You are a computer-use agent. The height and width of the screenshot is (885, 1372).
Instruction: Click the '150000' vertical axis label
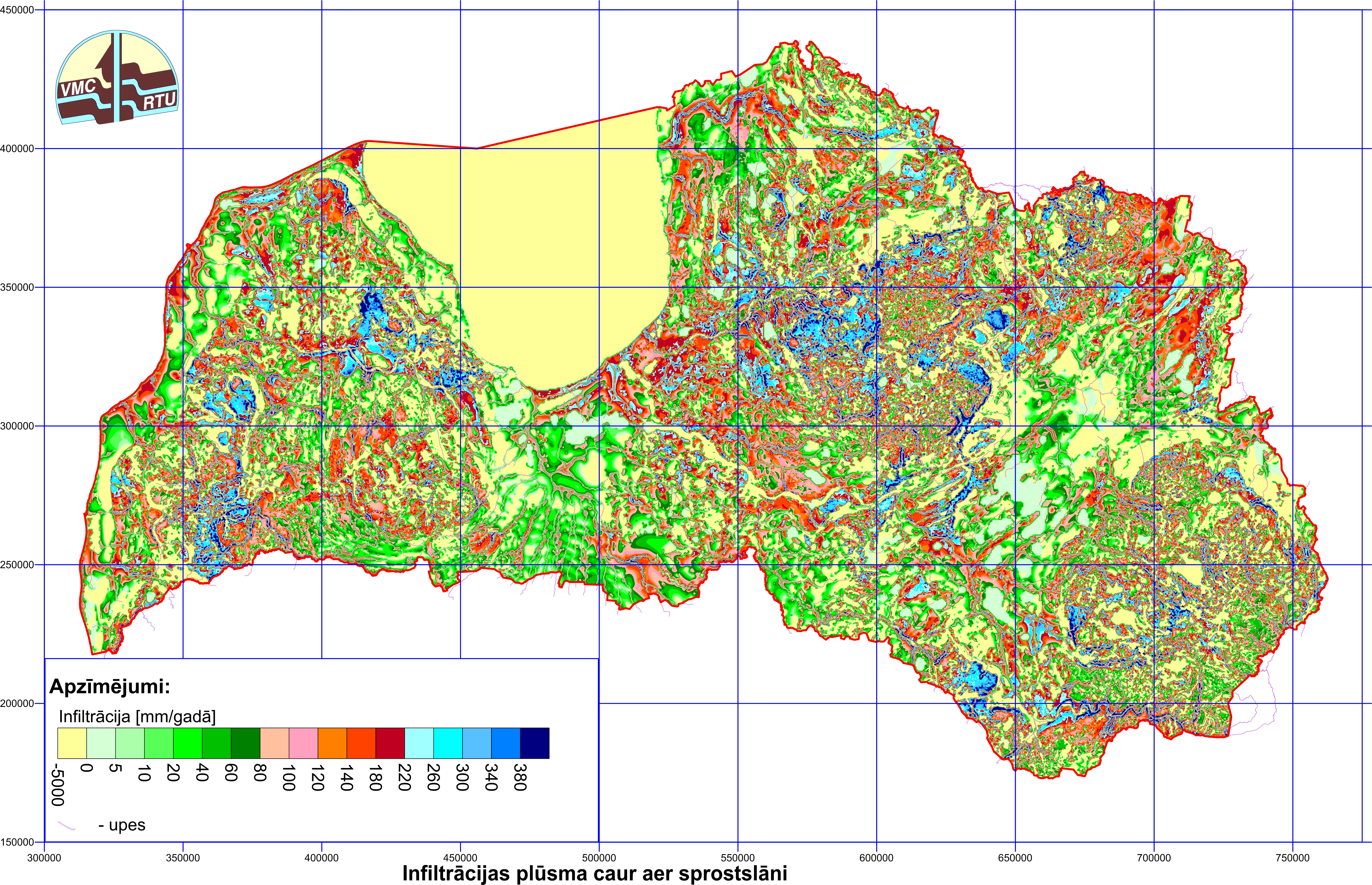17,842
